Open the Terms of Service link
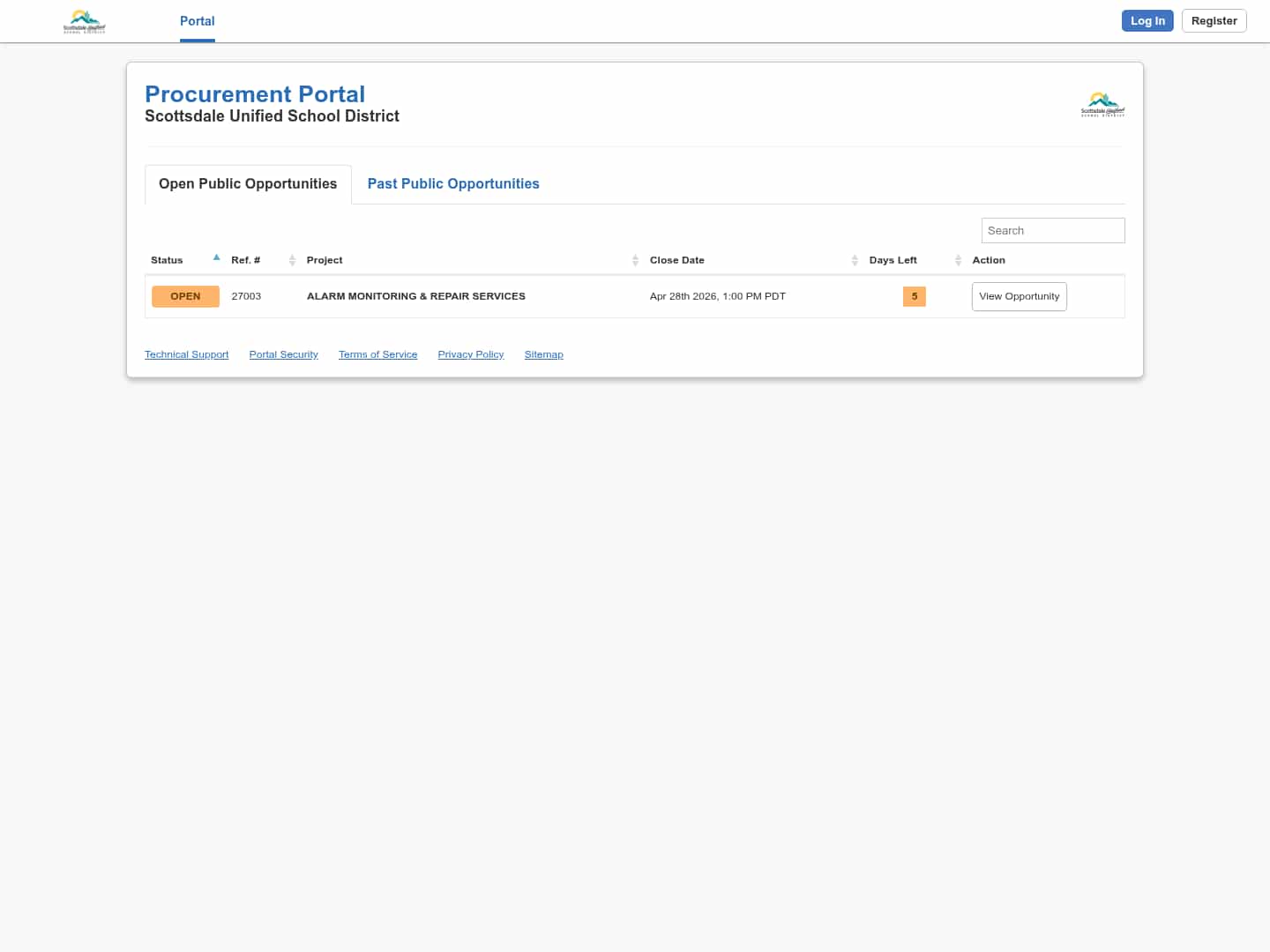1270x952 pixels. (x=377, y=354)
